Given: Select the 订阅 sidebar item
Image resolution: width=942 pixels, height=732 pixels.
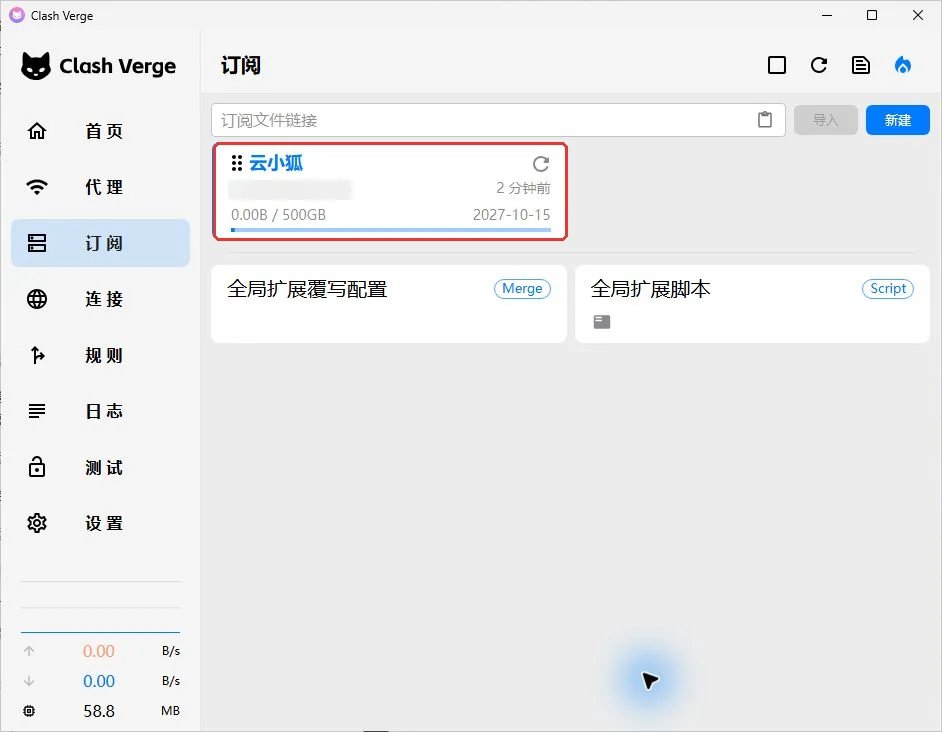Looking at the screenshot, I should click(100, 243).
